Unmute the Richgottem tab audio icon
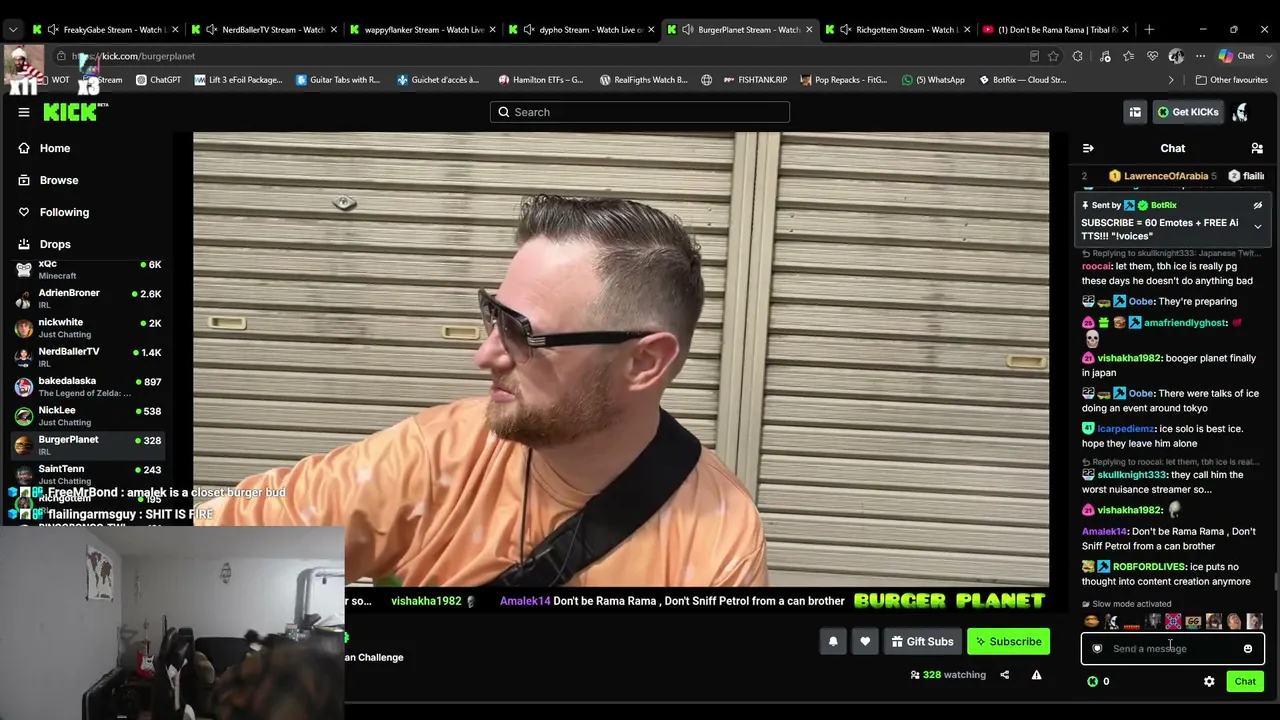 (x=846, y=30)
